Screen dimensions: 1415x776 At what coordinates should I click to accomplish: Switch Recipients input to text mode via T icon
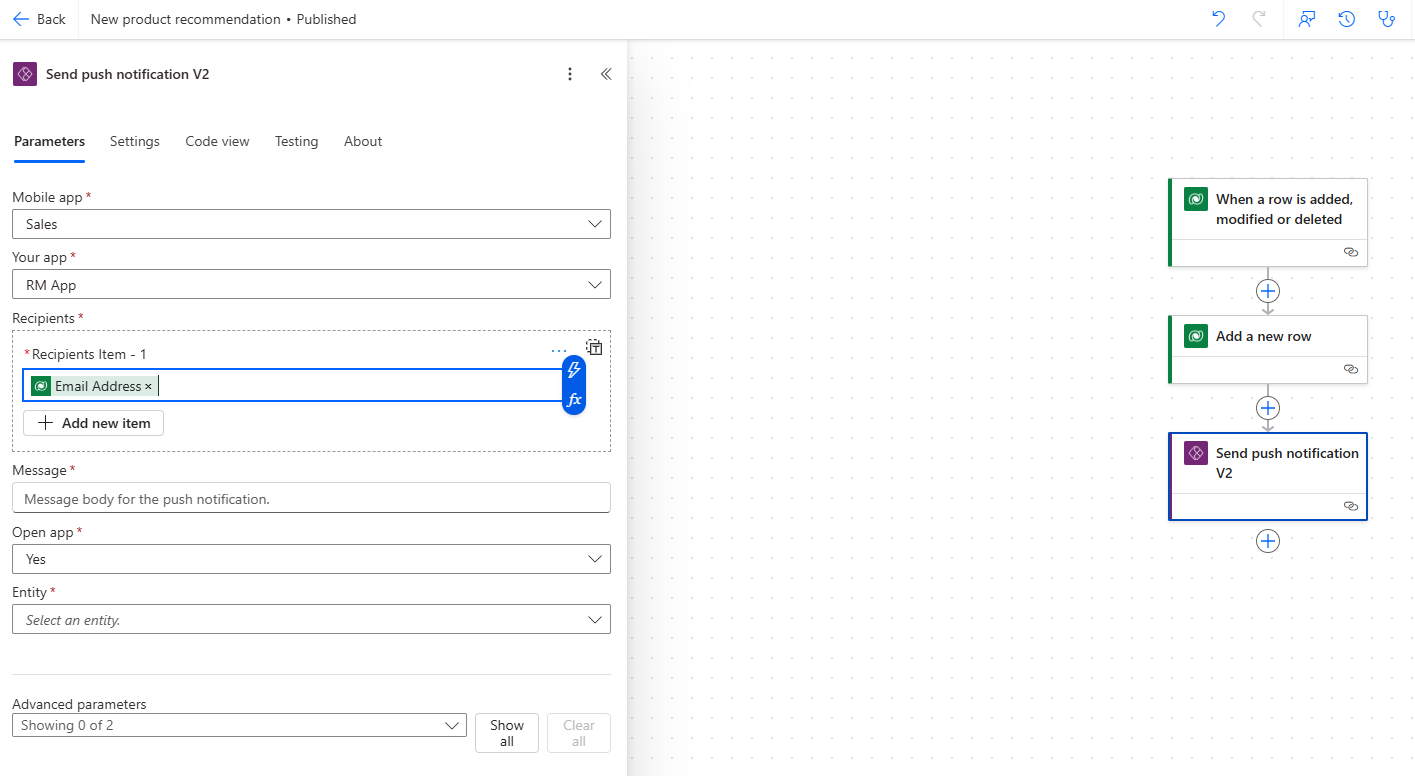(x=594, y=347)
